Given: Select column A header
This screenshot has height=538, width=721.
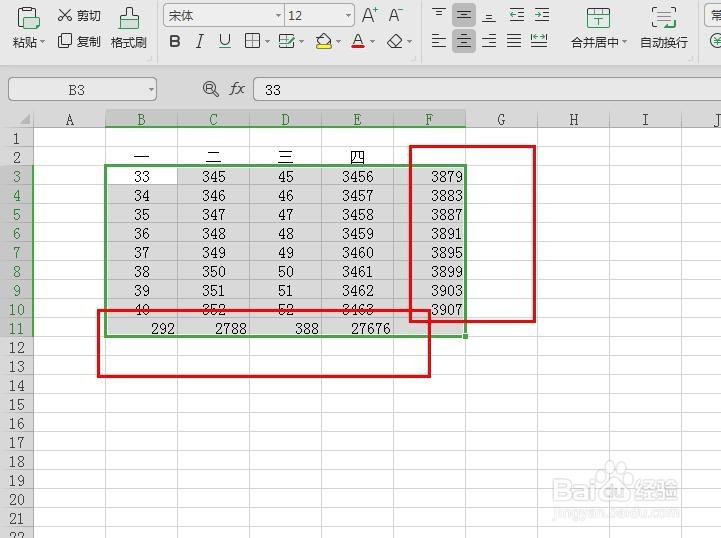Looking at the screenshot, I should (69, 120).
